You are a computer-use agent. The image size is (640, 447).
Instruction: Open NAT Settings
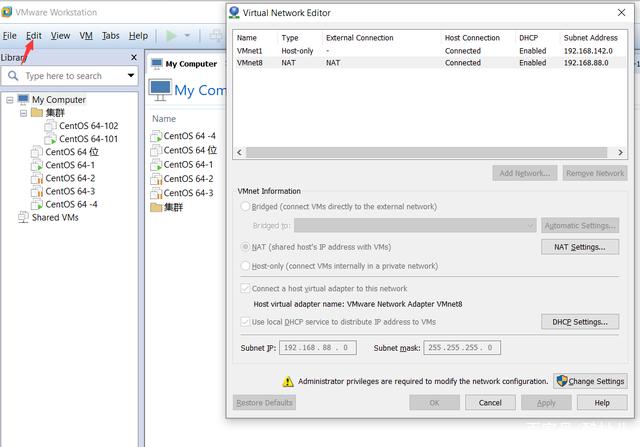click(x=580, y=247)
